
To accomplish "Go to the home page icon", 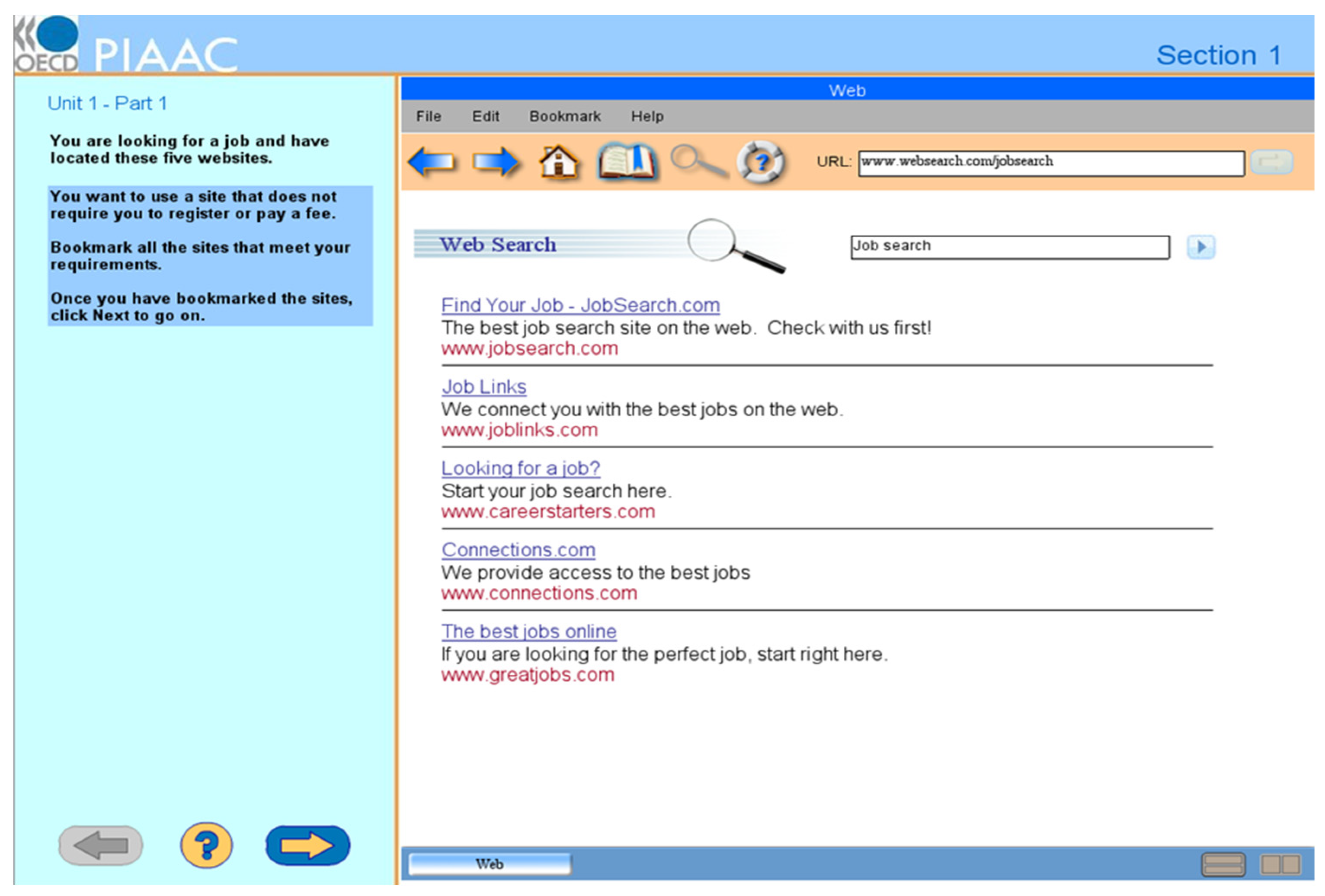I will click(559, 163).
